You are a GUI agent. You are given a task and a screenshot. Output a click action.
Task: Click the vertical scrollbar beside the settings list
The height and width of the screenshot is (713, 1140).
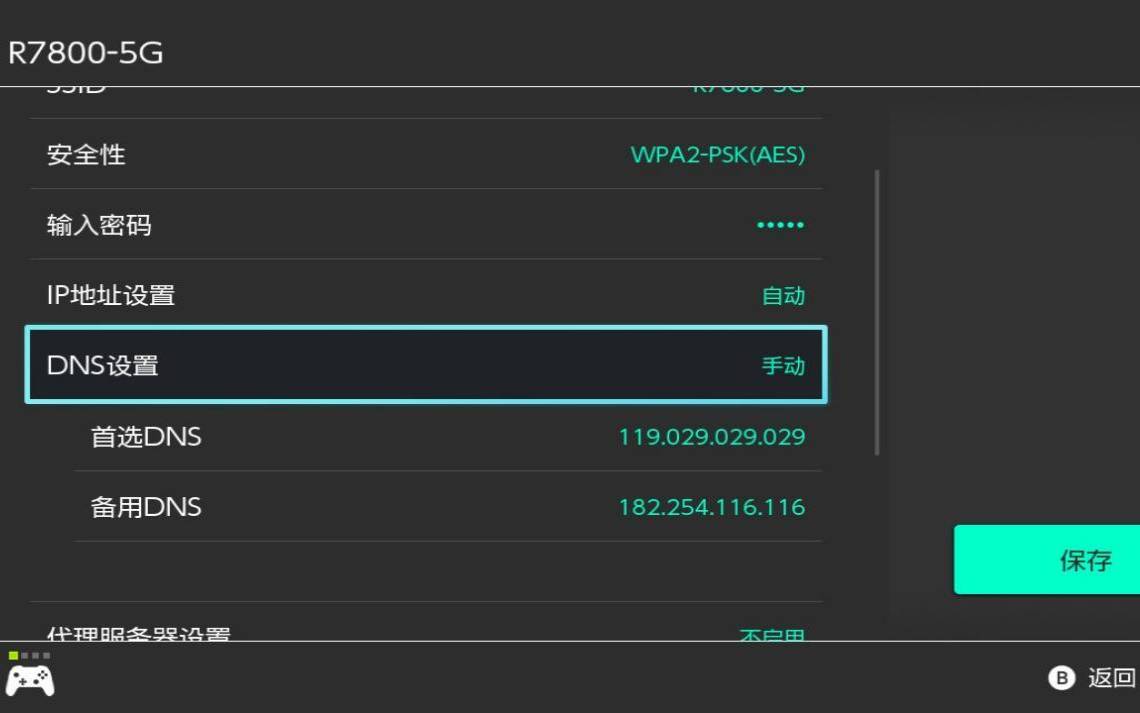coord(877,312)
